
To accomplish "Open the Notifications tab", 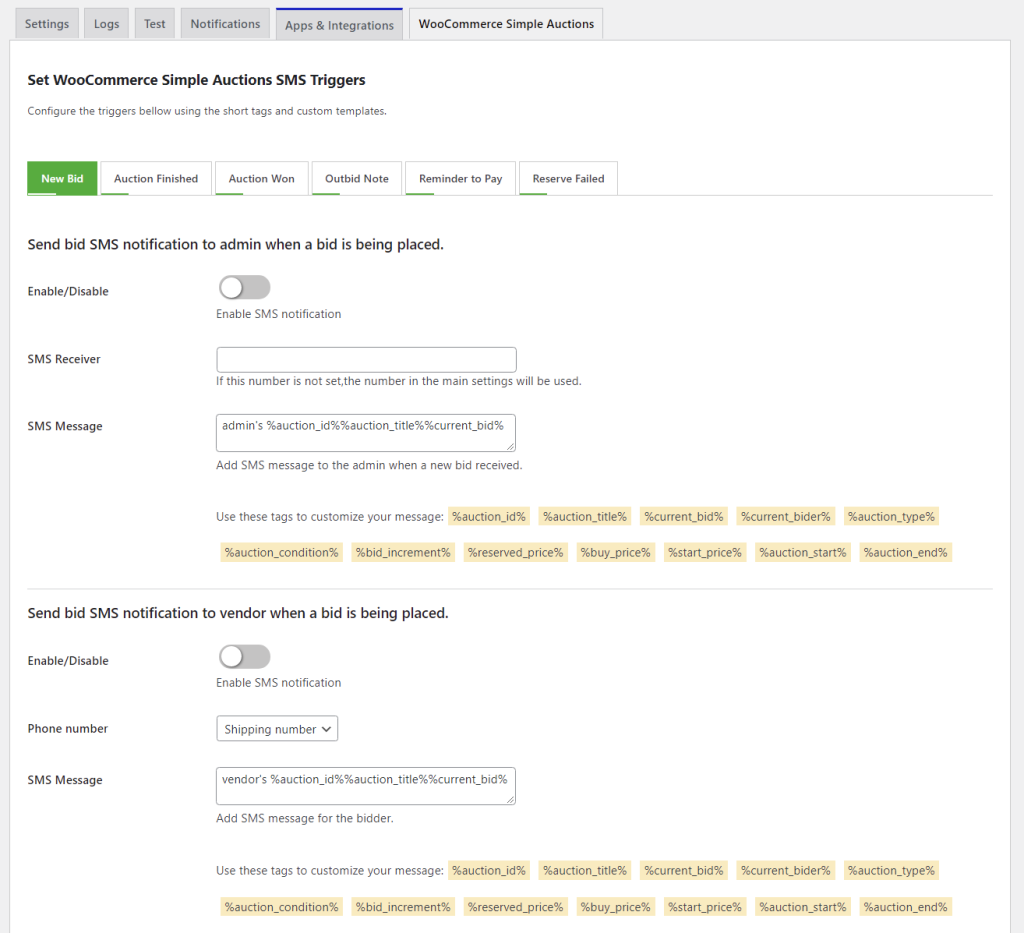I will (x=225, y=24).
